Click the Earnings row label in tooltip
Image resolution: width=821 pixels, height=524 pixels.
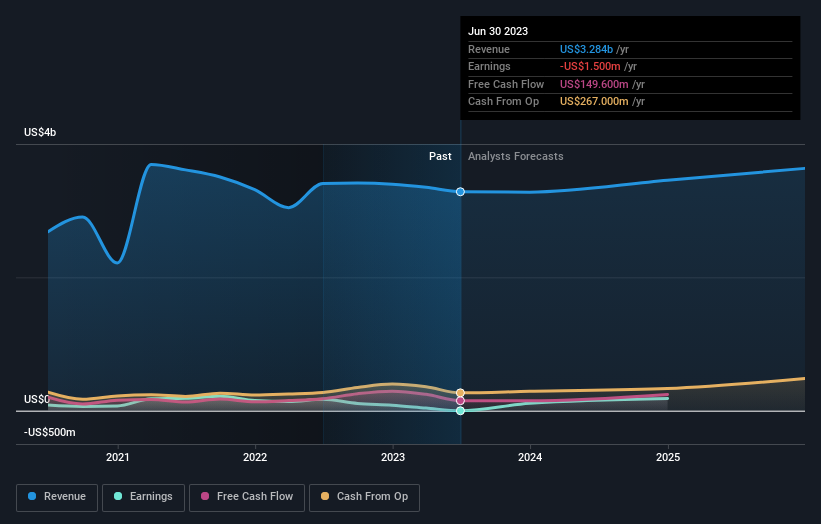click(489, 66)
